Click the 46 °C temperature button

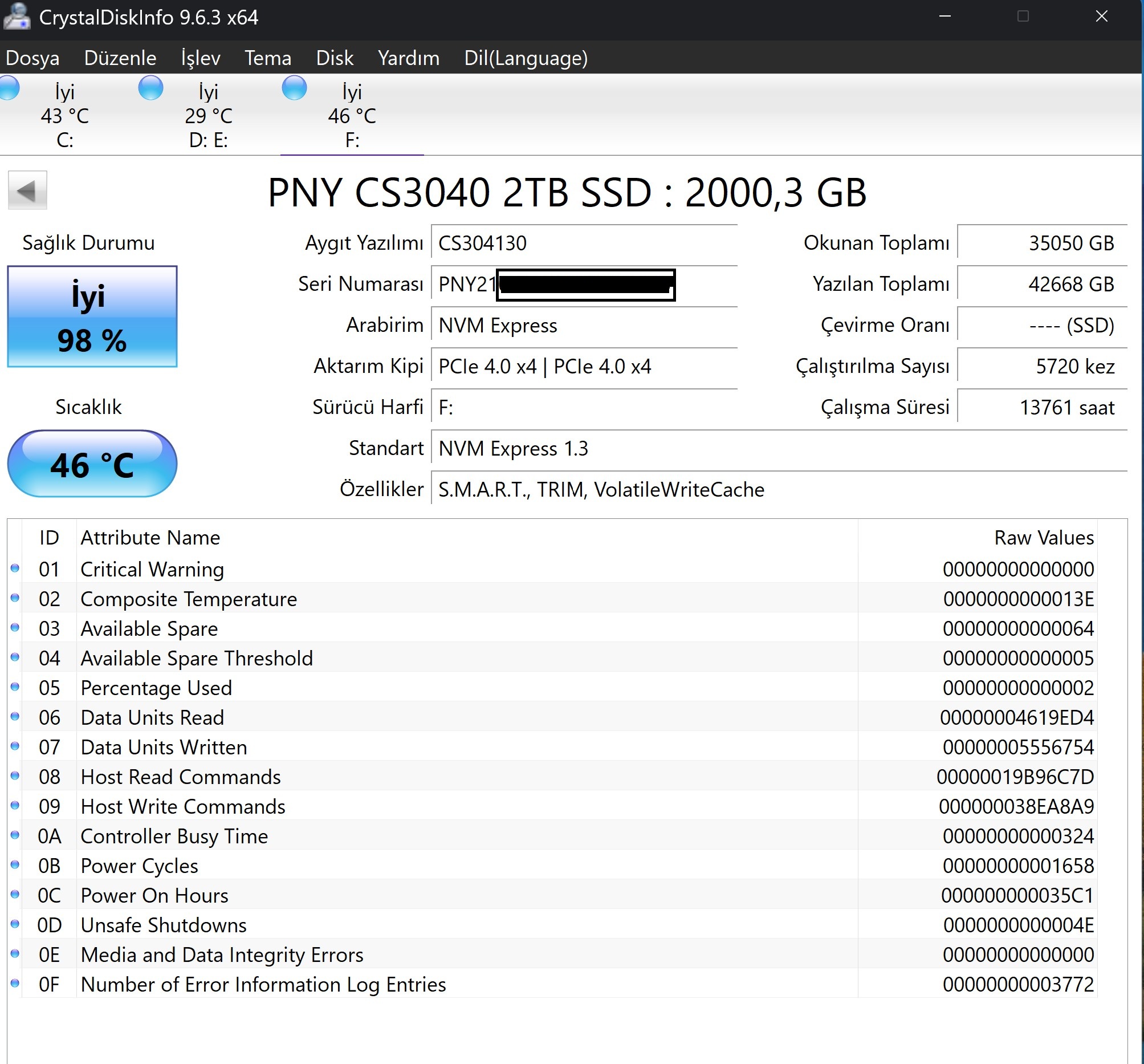(x=92, y=464)
